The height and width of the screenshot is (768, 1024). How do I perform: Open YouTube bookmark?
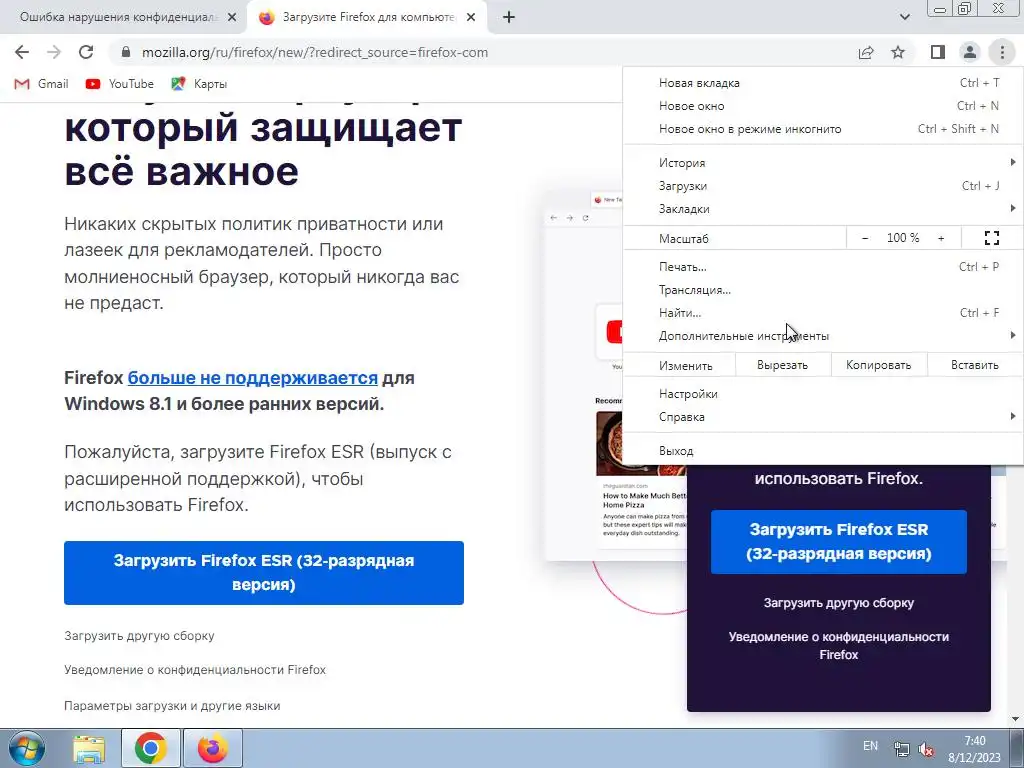pyautogui.click(x=120, y=84)
